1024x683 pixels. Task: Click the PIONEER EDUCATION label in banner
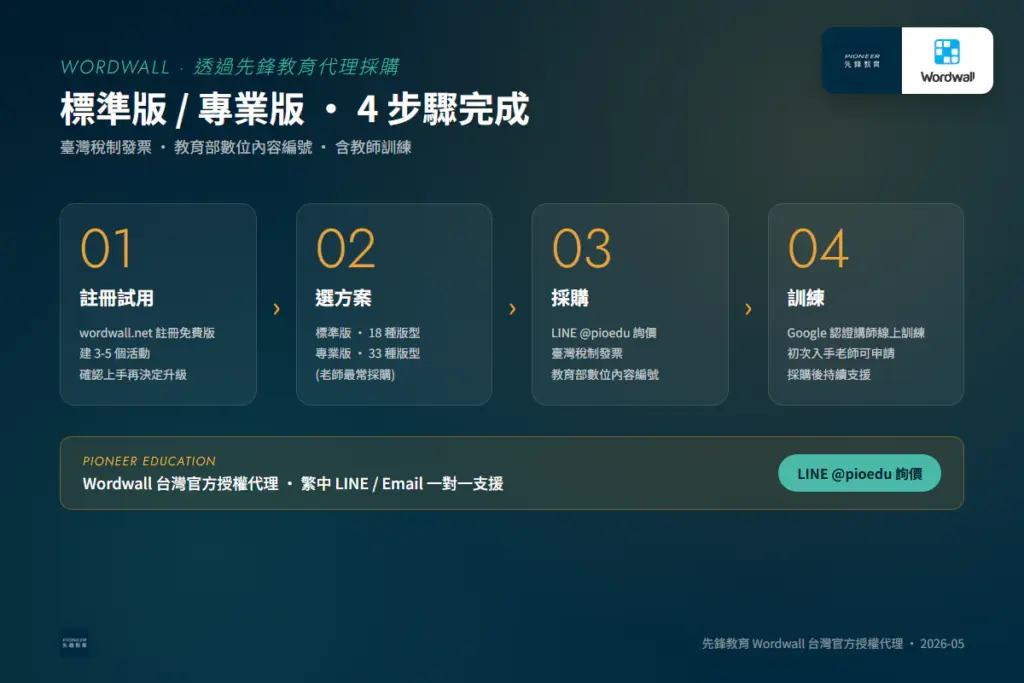coord(149,461)
